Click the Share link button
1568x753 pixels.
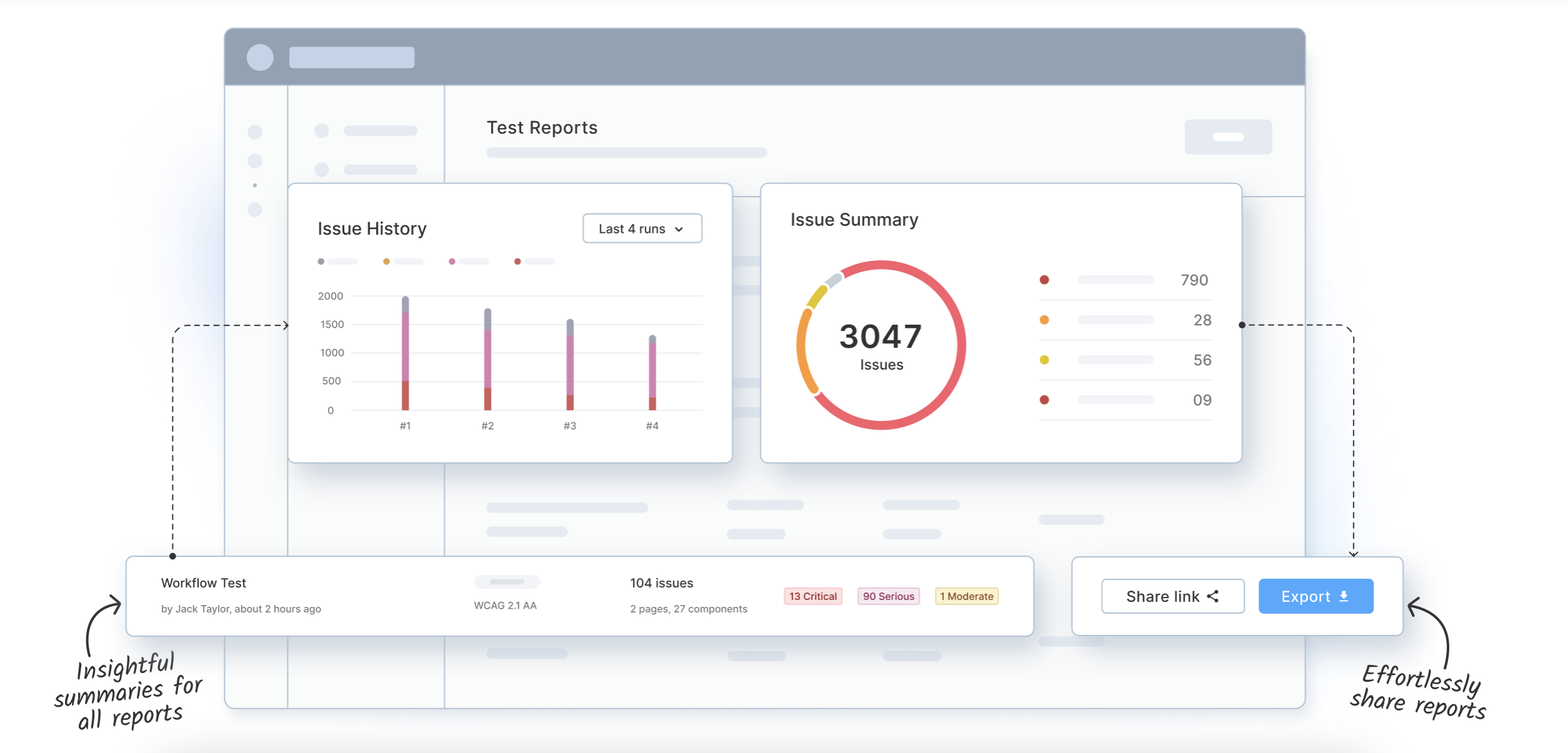[1173, 596]
